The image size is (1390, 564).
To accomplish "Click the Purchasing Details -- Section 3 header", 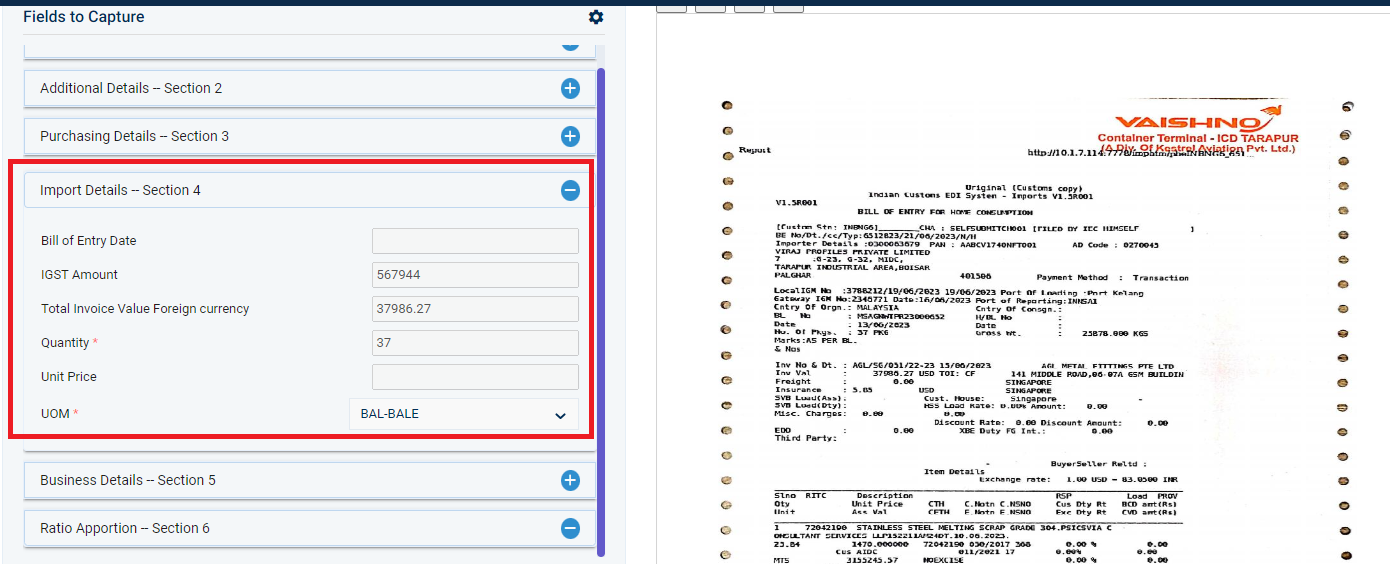I will pos(310,136).
